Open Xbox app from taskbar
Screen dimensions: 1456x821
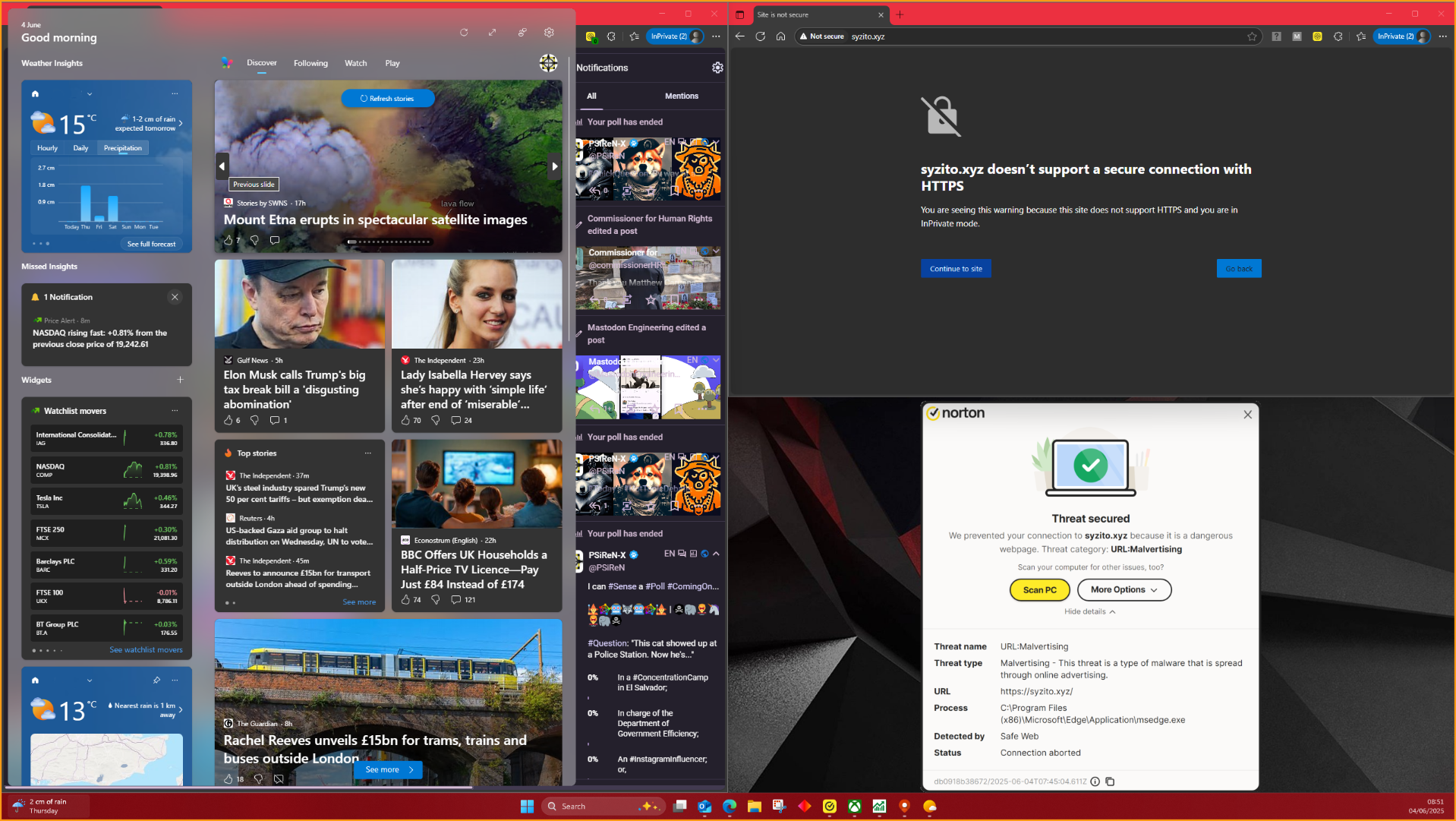pyautogui.click(x=854, y=807)
